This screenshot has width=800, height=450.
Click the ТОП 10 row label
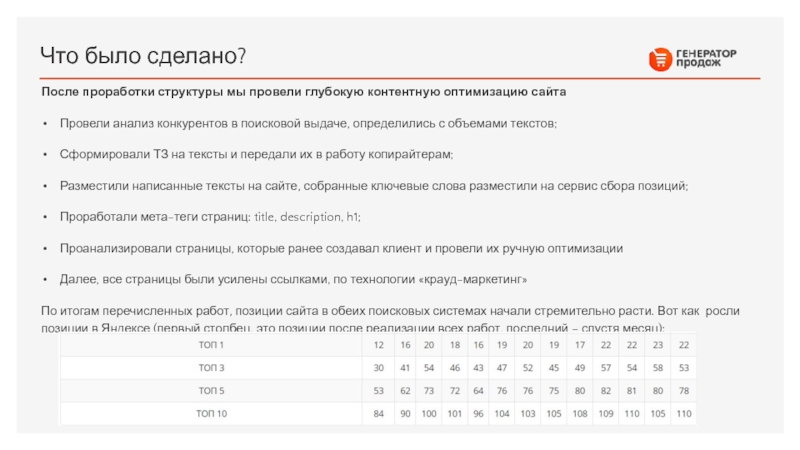coord(211,413)
